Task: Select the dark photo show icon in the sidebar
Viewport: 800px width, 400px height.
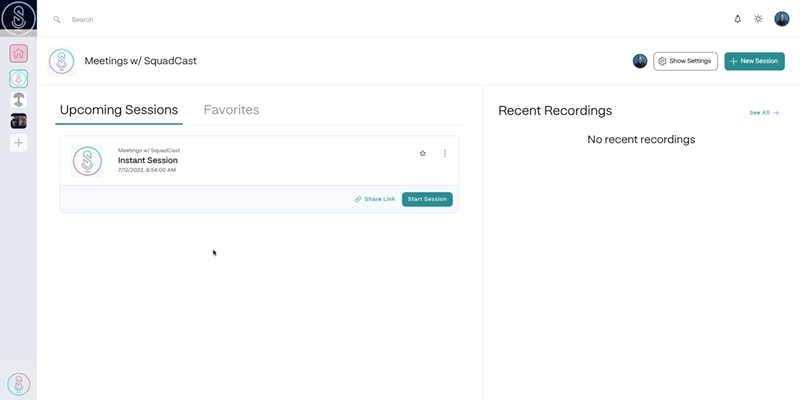Action: tap(18, 121)
